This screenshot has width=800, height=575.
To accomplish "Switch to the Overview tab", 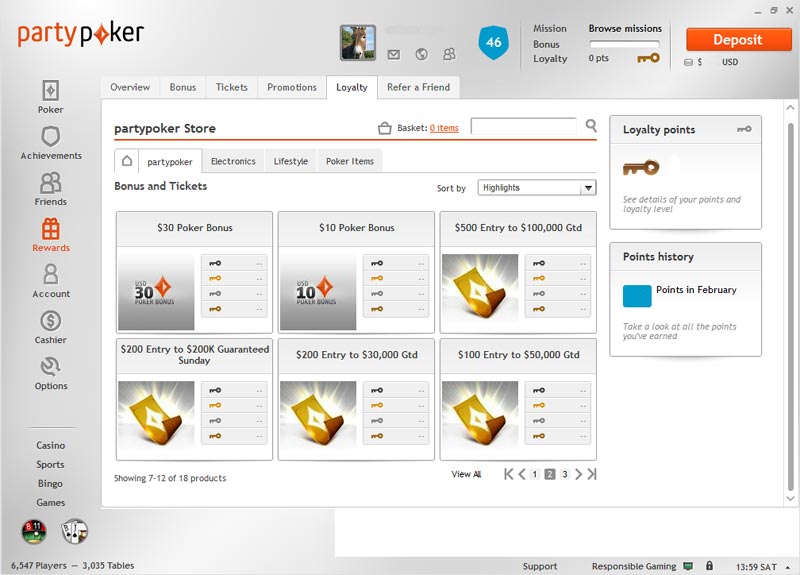I will pos(130,87).
